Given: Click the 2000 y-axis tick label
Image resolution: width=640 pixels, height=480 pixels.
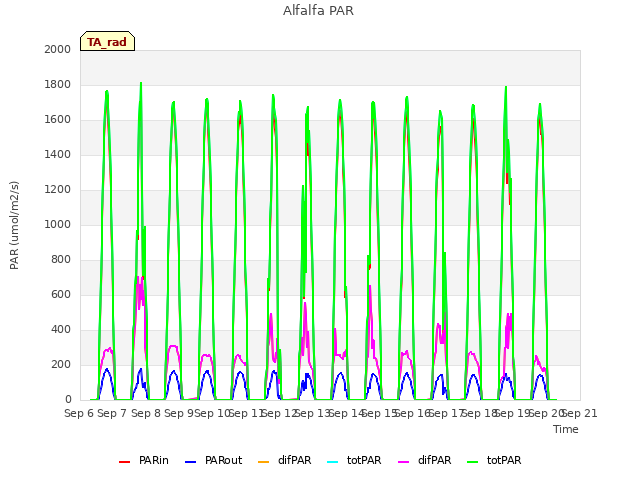Looking at the screenshot, I should point(58,49).
